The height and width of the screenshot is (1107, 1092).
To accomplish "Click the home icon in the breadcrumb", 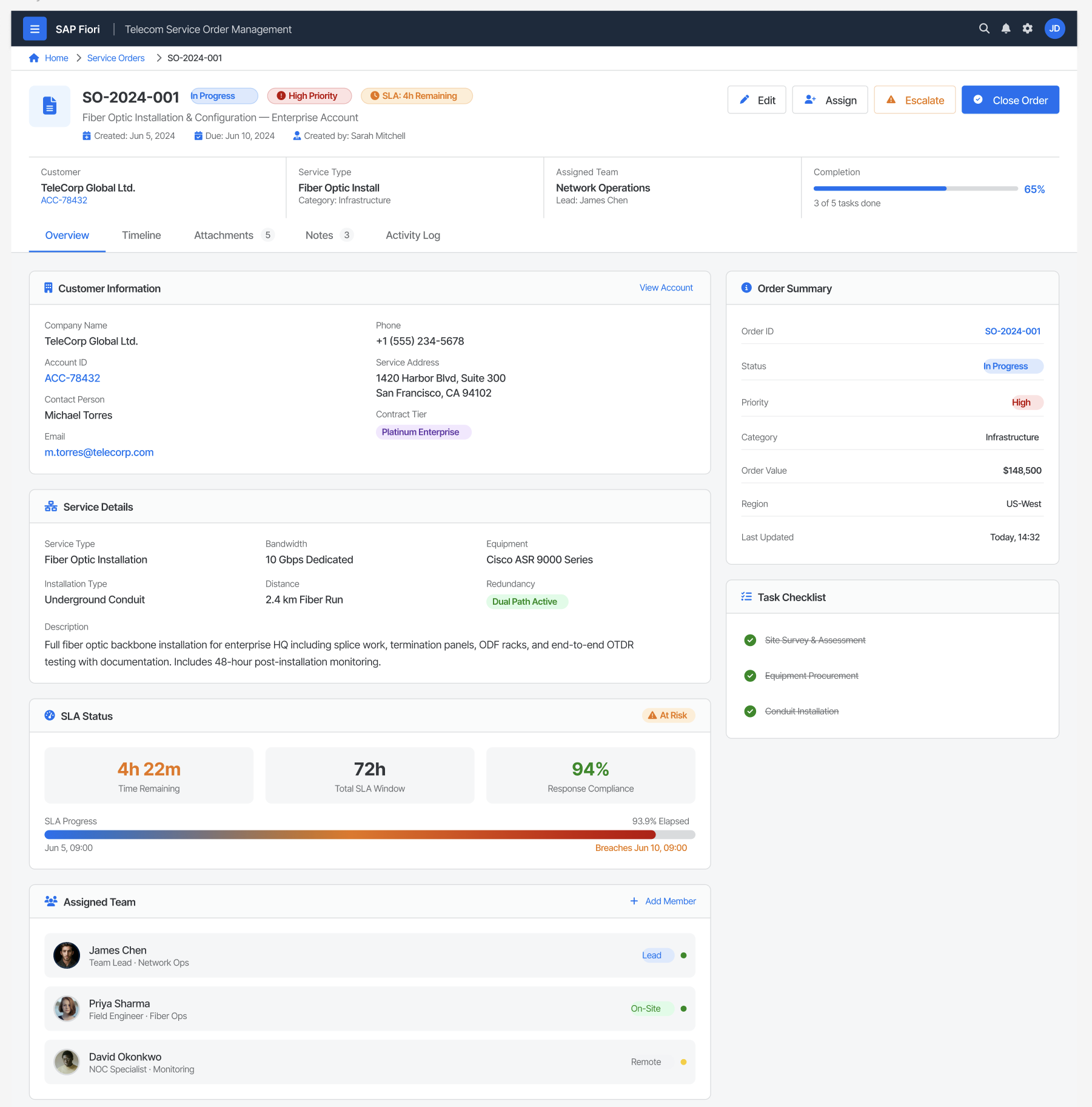I will click(x=34, y=58).
